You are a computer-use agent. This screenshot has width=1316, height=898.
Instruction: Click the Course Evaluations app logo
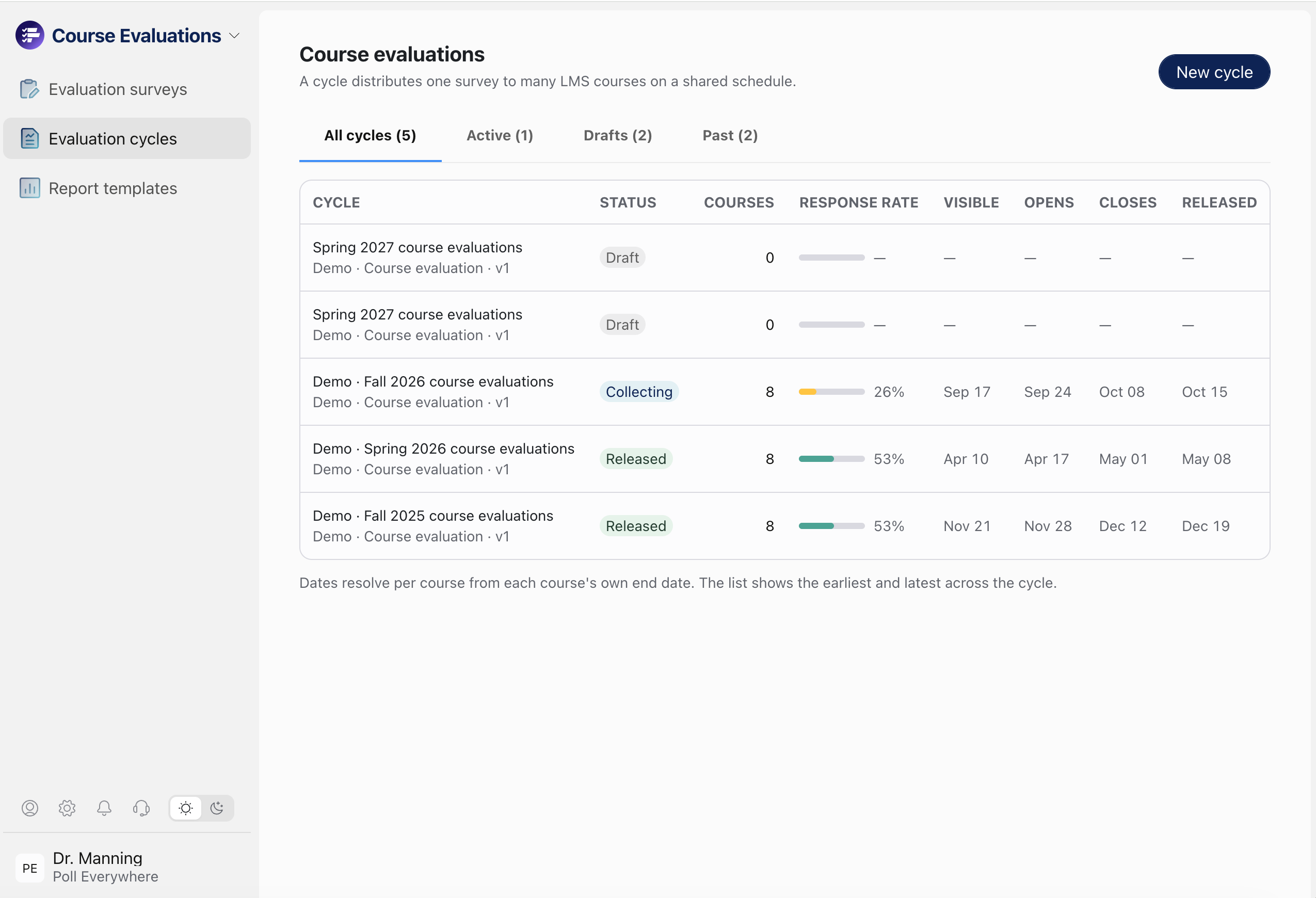(29, 36)
